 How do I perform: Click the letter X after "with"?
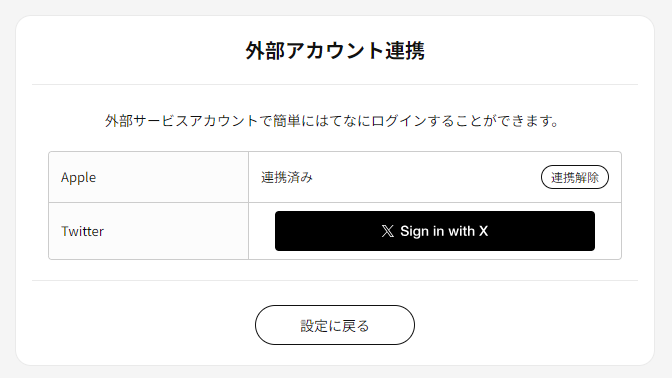pos(483,231)
